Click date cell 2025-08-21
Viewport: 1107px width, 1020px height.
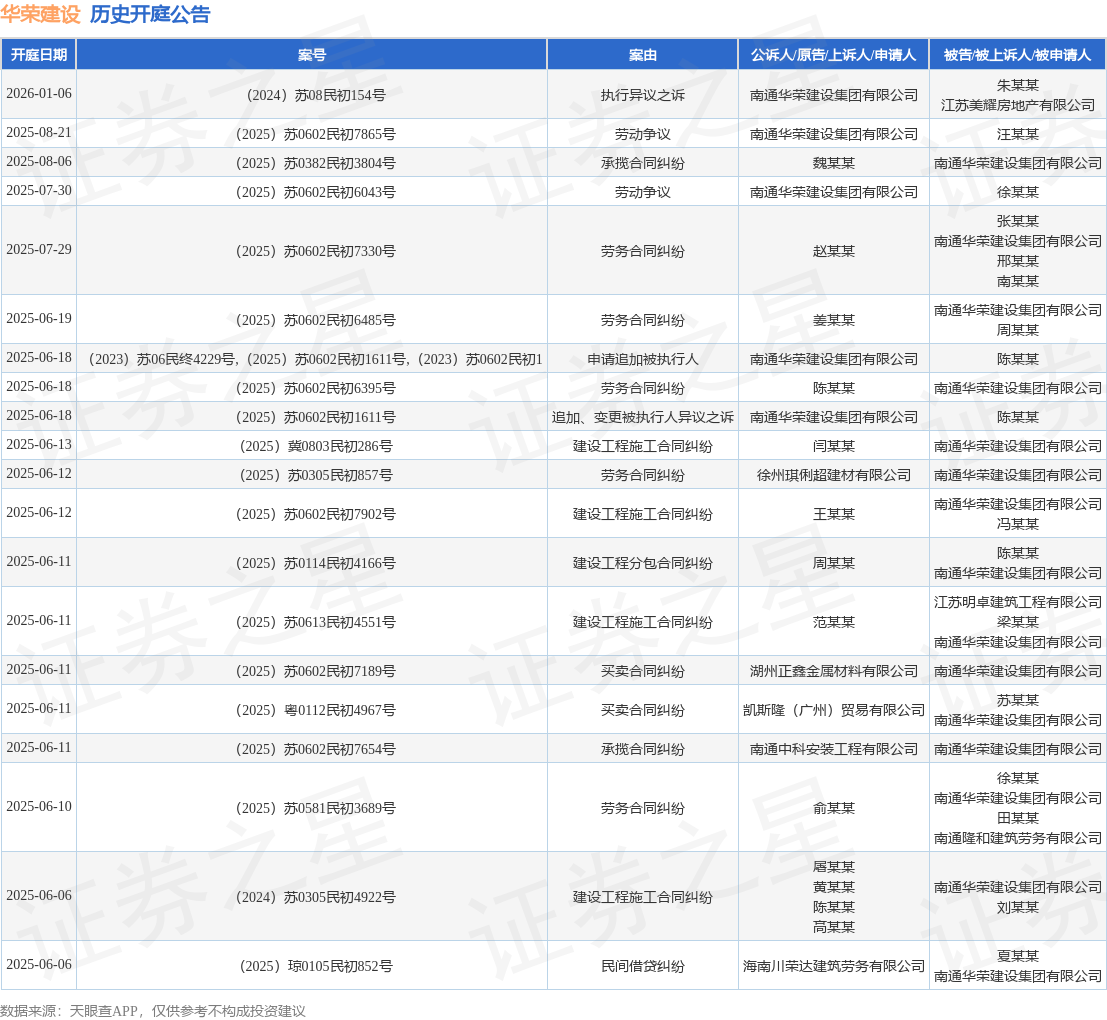39,132
